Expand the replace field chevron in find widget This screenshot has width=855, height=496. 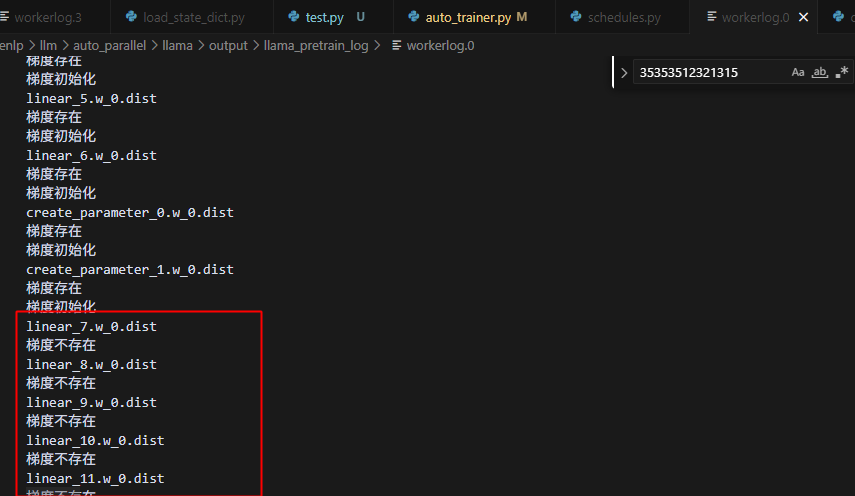(x=624, y=72)
